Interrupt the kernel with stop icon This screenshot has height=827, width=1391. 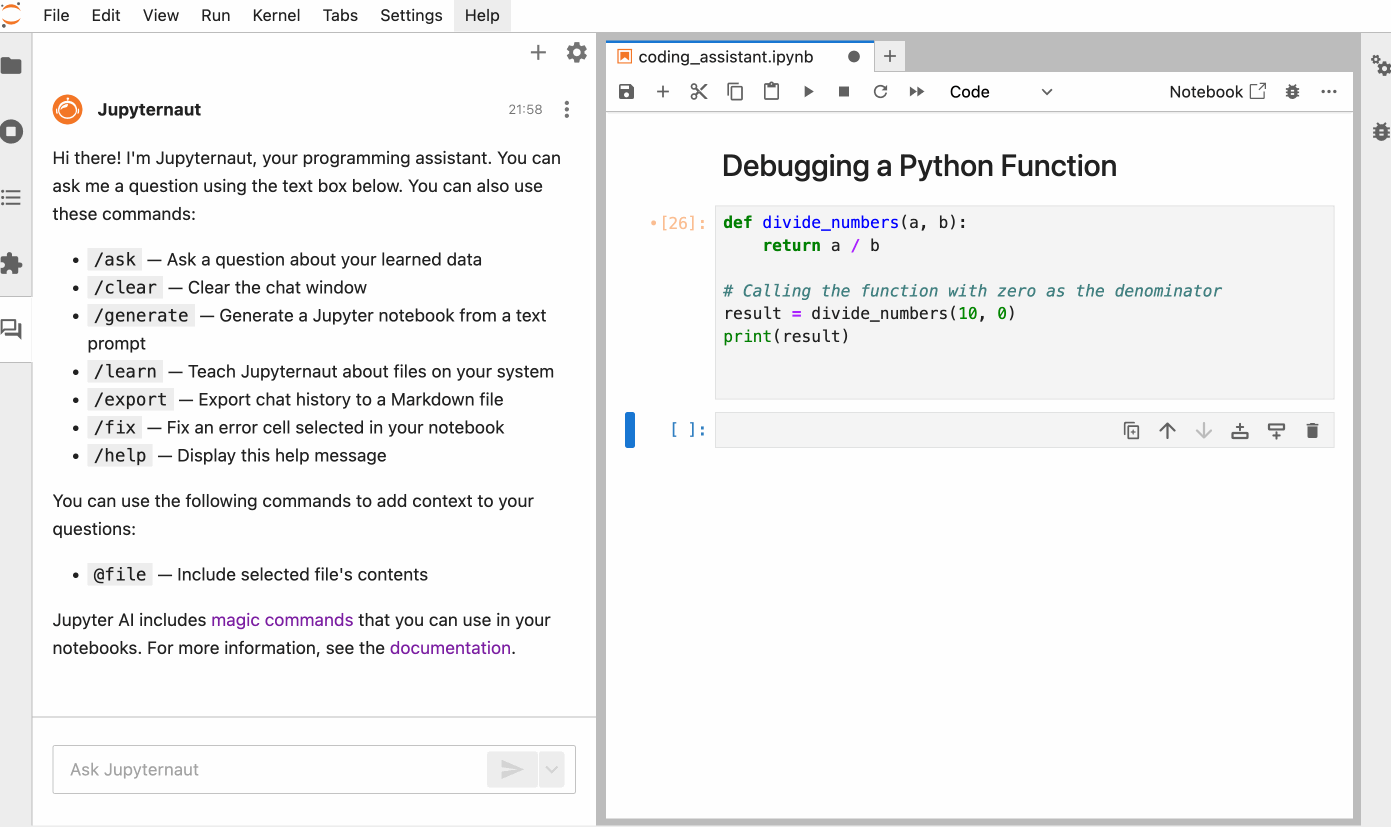(844, 92)
